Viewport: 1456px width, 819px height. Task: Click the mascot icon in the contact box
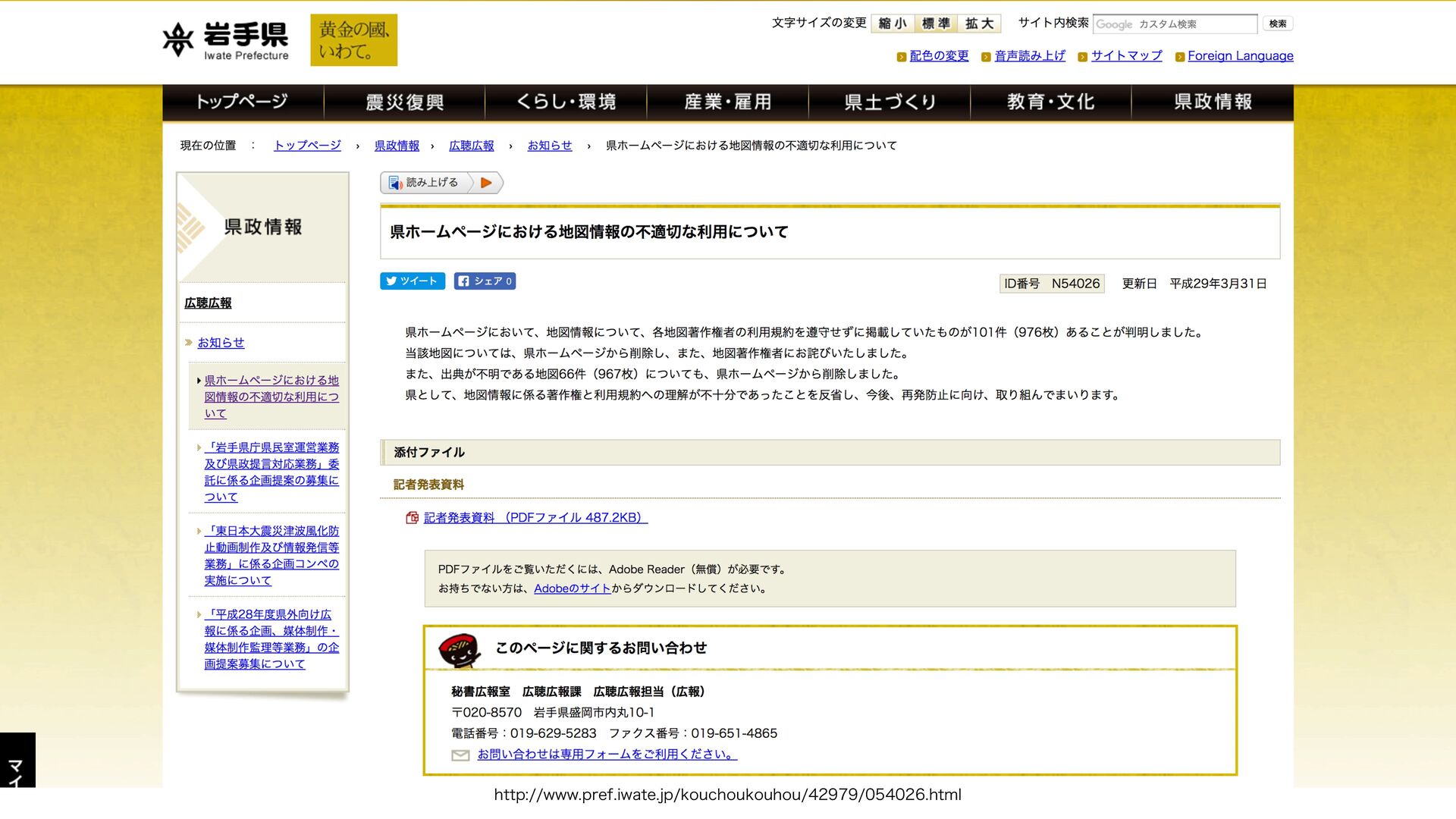click(x=459, y=650)
